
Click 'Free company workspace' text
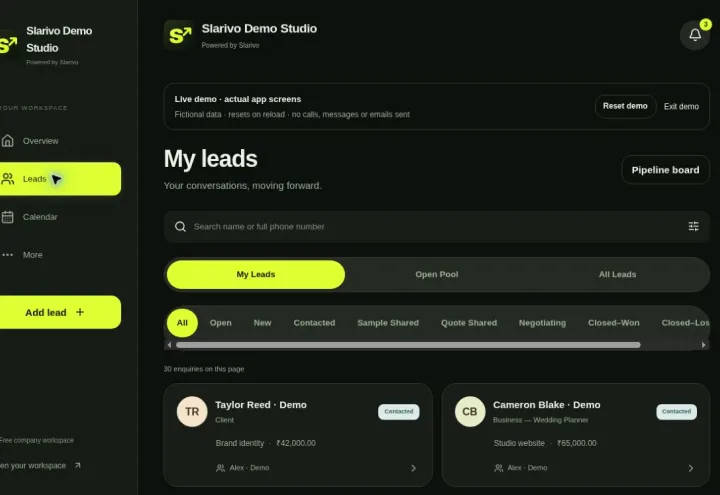(37, 440)
